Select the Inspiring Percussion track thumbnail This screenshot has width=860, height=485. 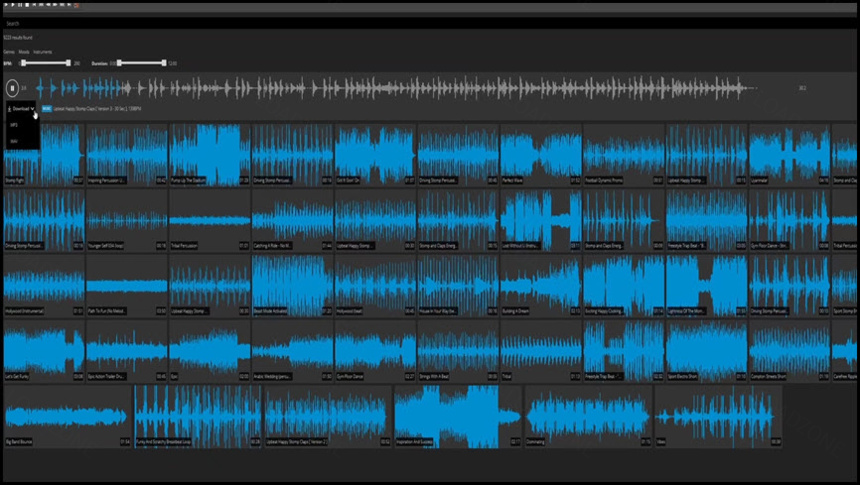click(127, 154)
